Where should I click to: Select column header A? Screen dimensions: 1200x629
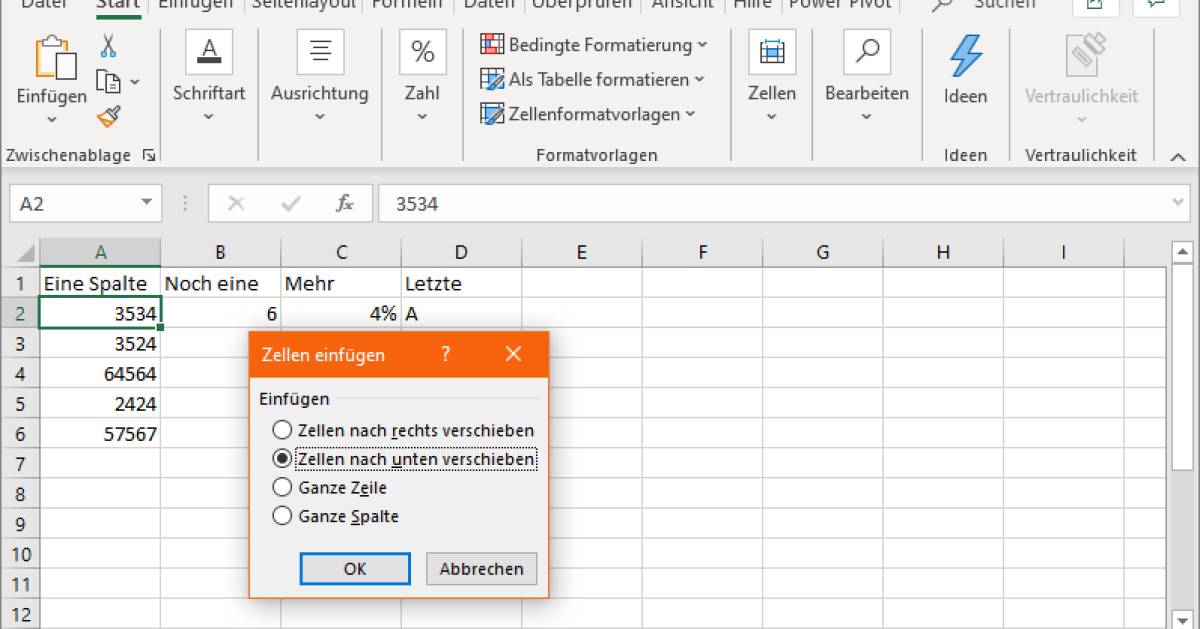pyautogui.click(x=100, y=253)
